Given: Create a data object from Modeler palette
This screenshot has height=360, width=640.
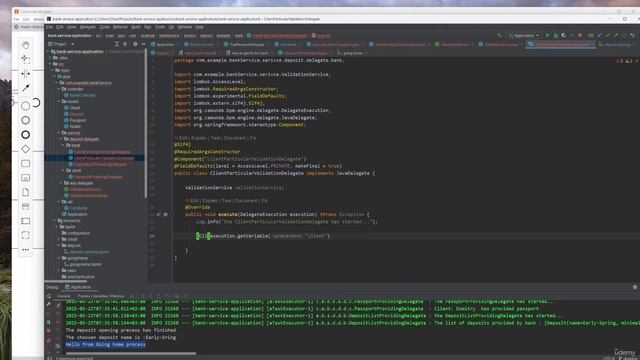Looking at the screenshot, I should point(26,192).
